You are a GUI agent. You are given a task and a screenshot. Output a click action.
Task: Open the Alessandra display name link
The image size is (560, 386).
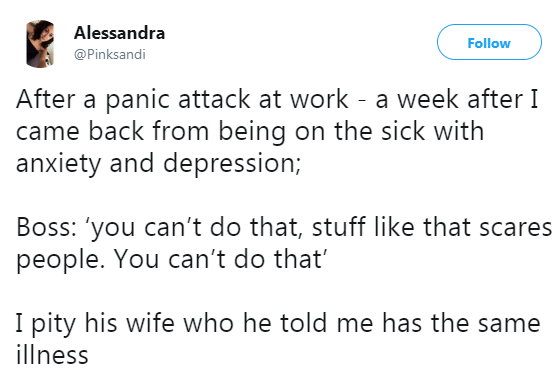(x=119, y=33)
